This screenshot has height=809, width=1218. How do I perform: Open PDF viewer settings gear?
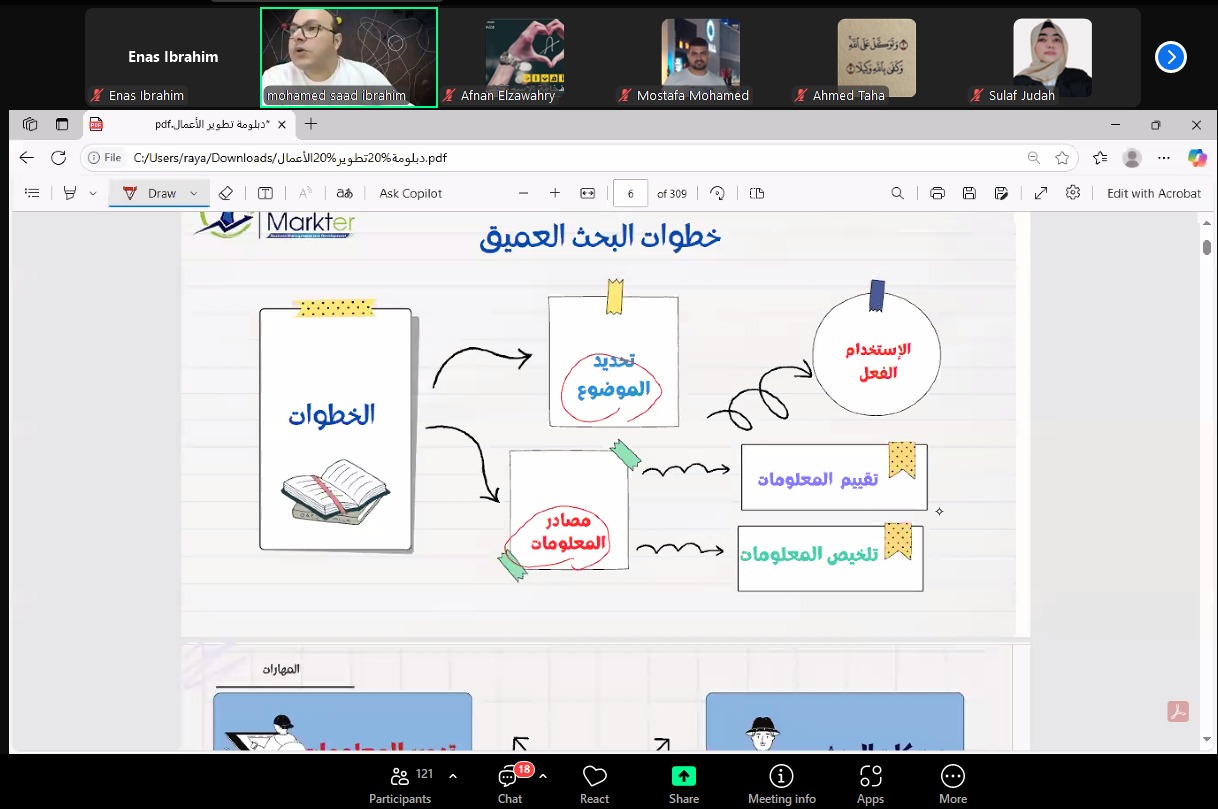coord(1073,193)
